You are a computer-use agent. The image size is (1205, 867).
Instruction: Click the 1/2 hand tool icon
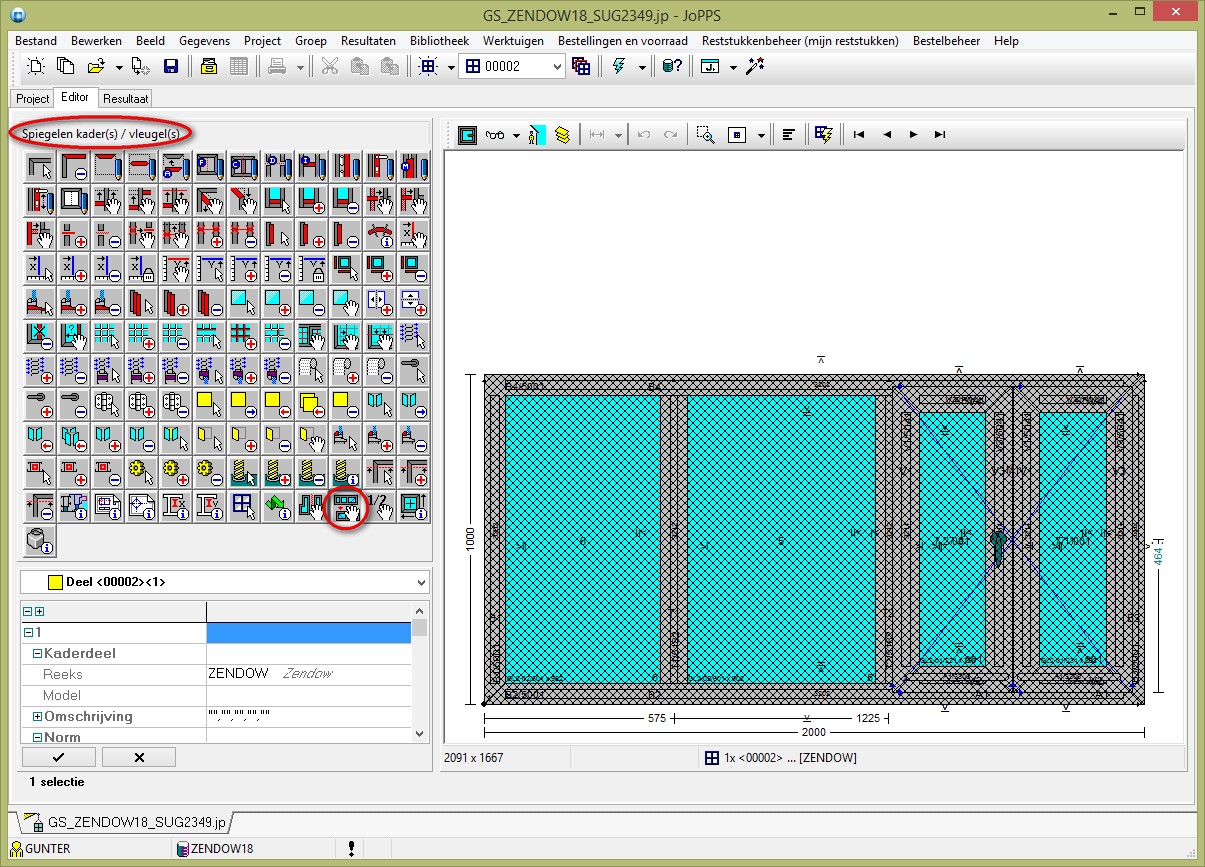point(380,506)
